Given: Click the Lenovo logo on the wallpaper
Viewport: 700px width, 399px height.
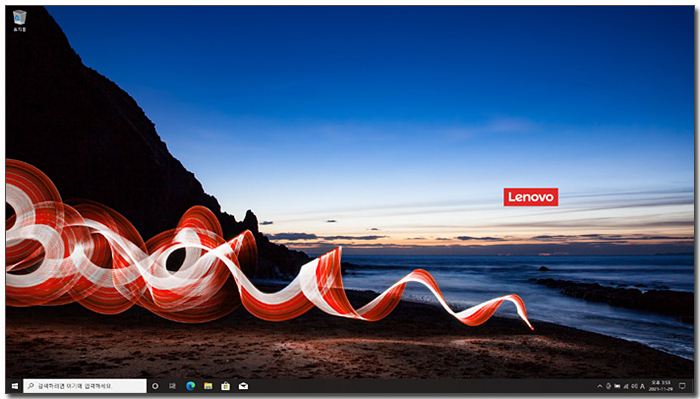Looking at the screenshot, I should [x=531, y=197].
